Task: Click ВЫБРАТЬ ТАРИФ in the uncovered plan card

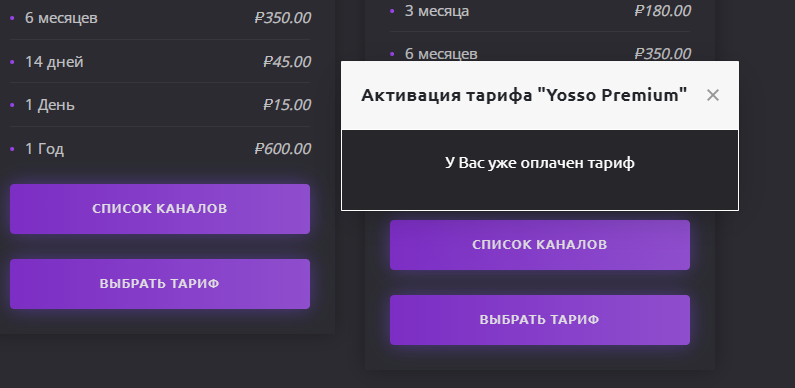Action: point(160,284)
